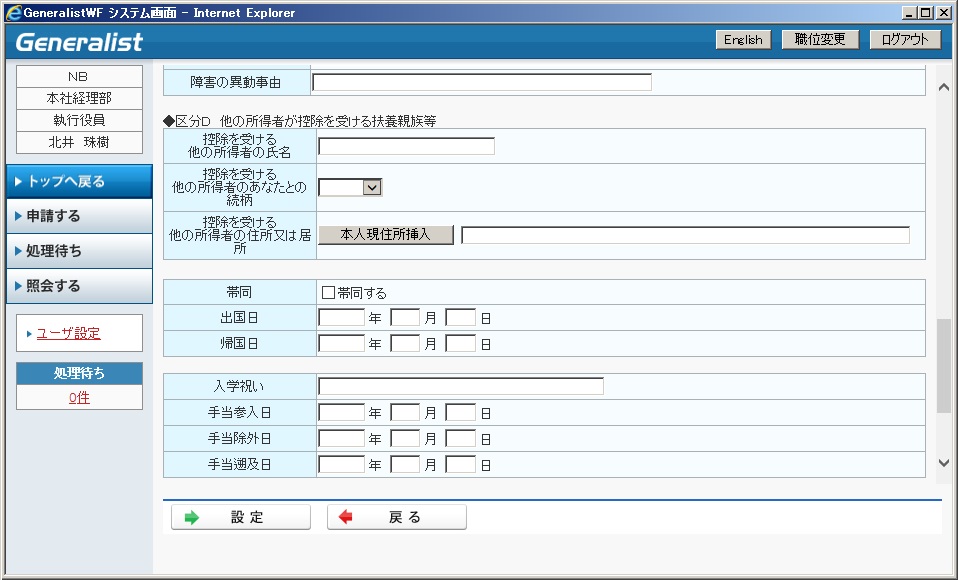Image resolution: width=958 pixels, height=580 pixels.
Task: Click 本人現住所挿入 to insert address
Action: pyautogui.click(x=386, y=235)
